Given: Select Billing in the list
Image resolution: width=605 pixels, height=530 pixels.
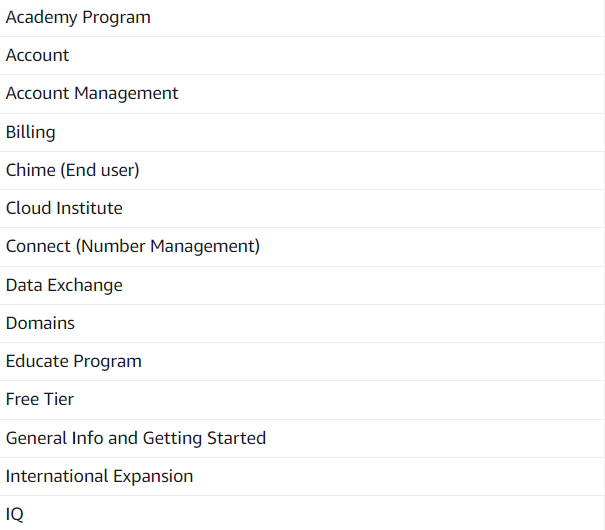Looking at the screenshot, I should pyautogui.click(x=31, y=132).
